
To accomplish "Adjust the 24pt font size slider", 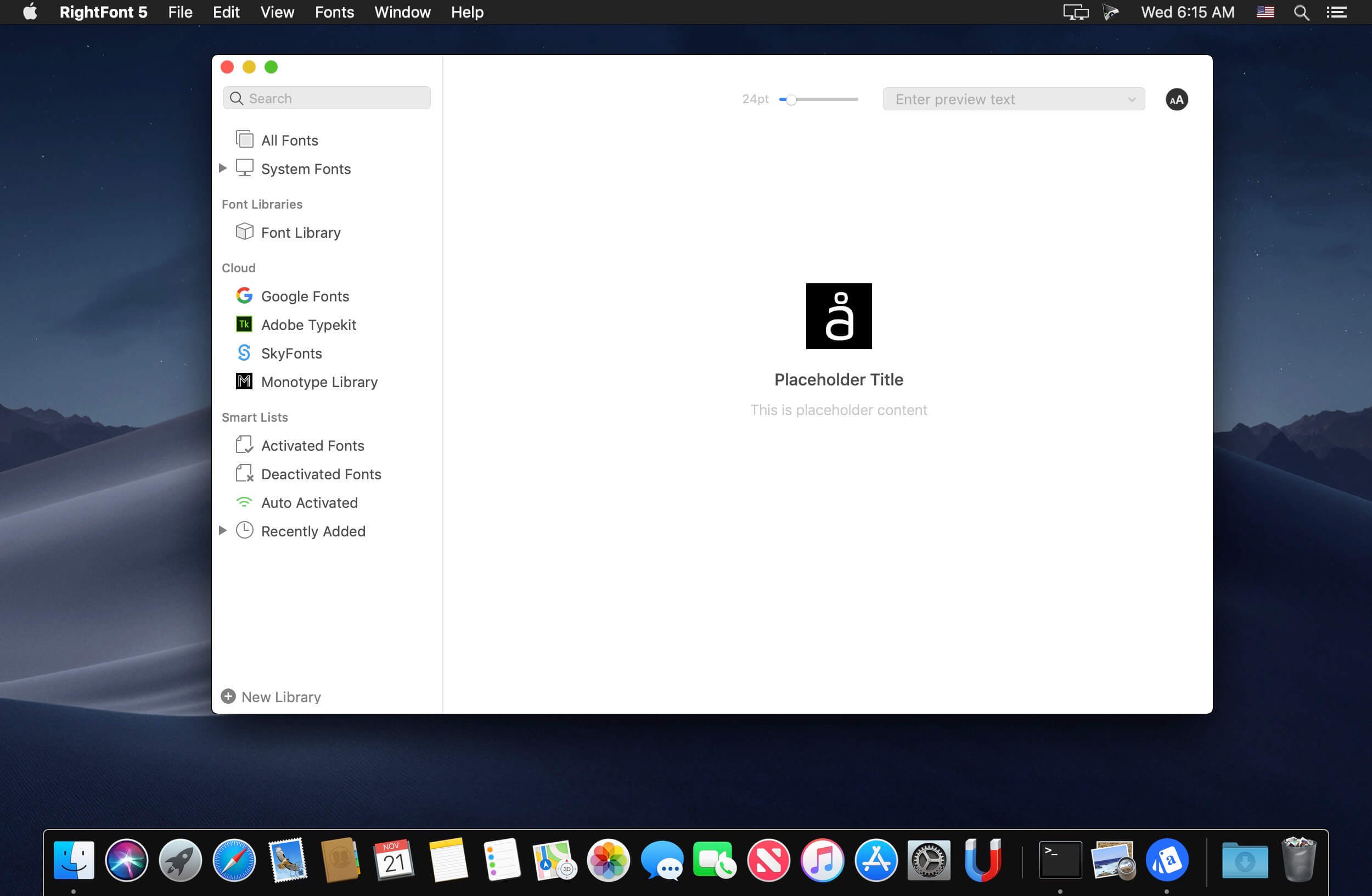I will 790,99.
